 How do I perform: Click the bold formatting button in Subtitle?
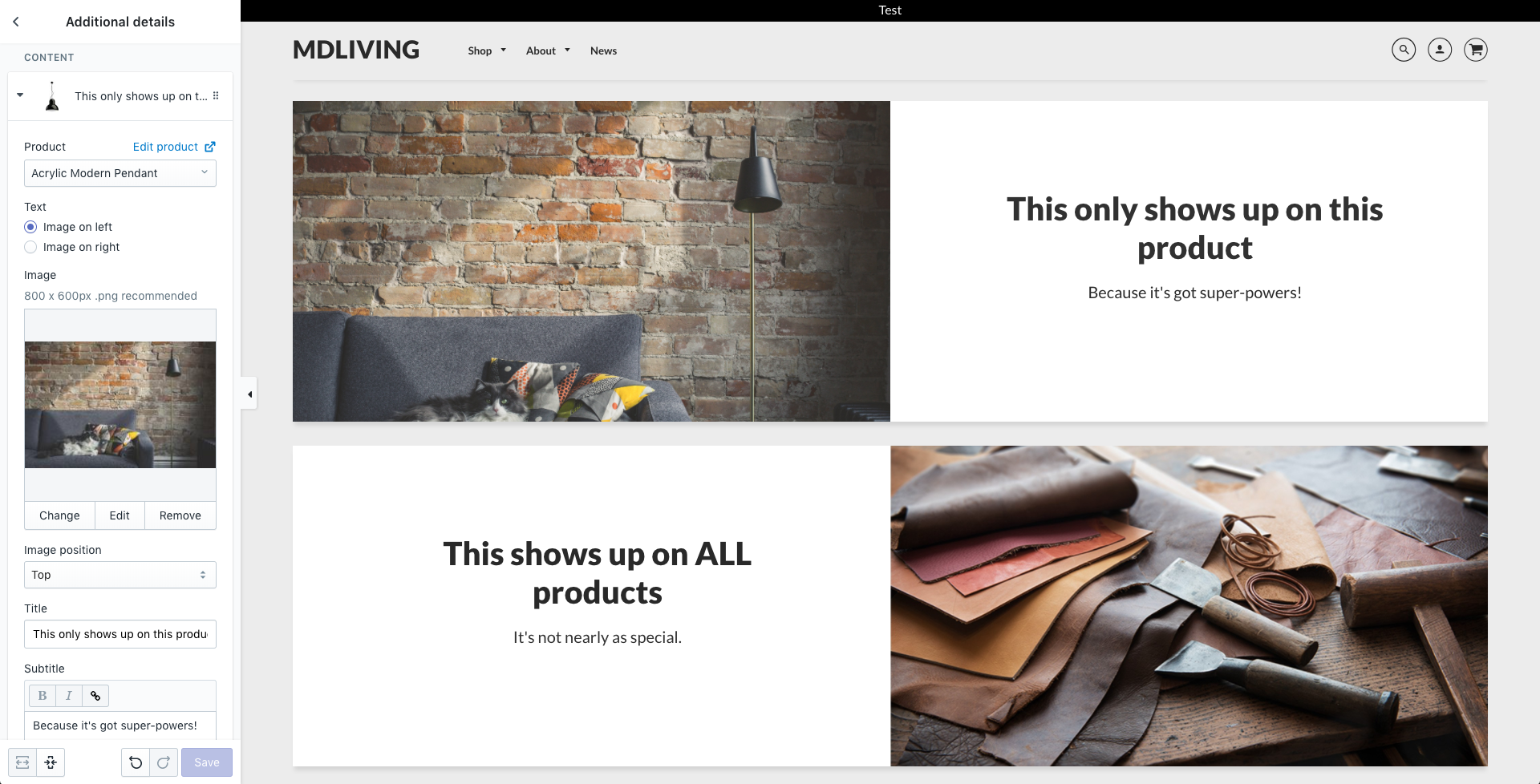point(43,696)
